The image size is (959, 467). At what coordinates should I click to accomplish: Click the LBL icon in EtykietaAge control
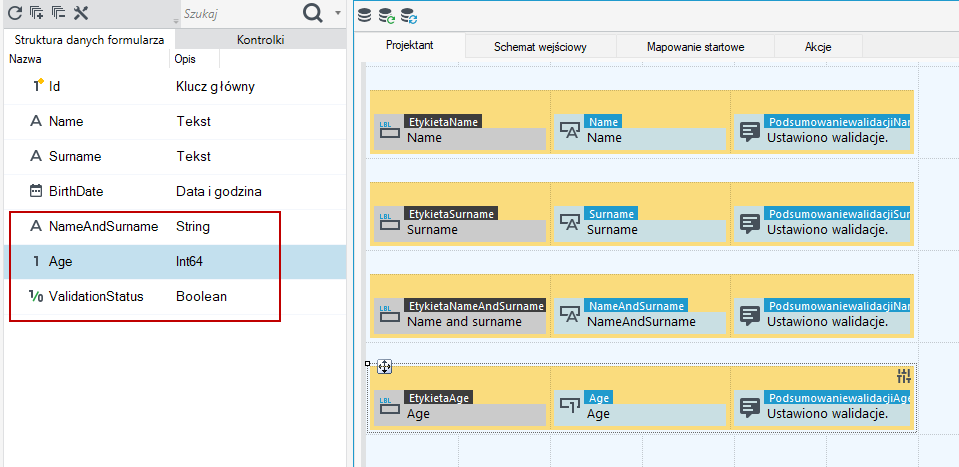(388, 406)
